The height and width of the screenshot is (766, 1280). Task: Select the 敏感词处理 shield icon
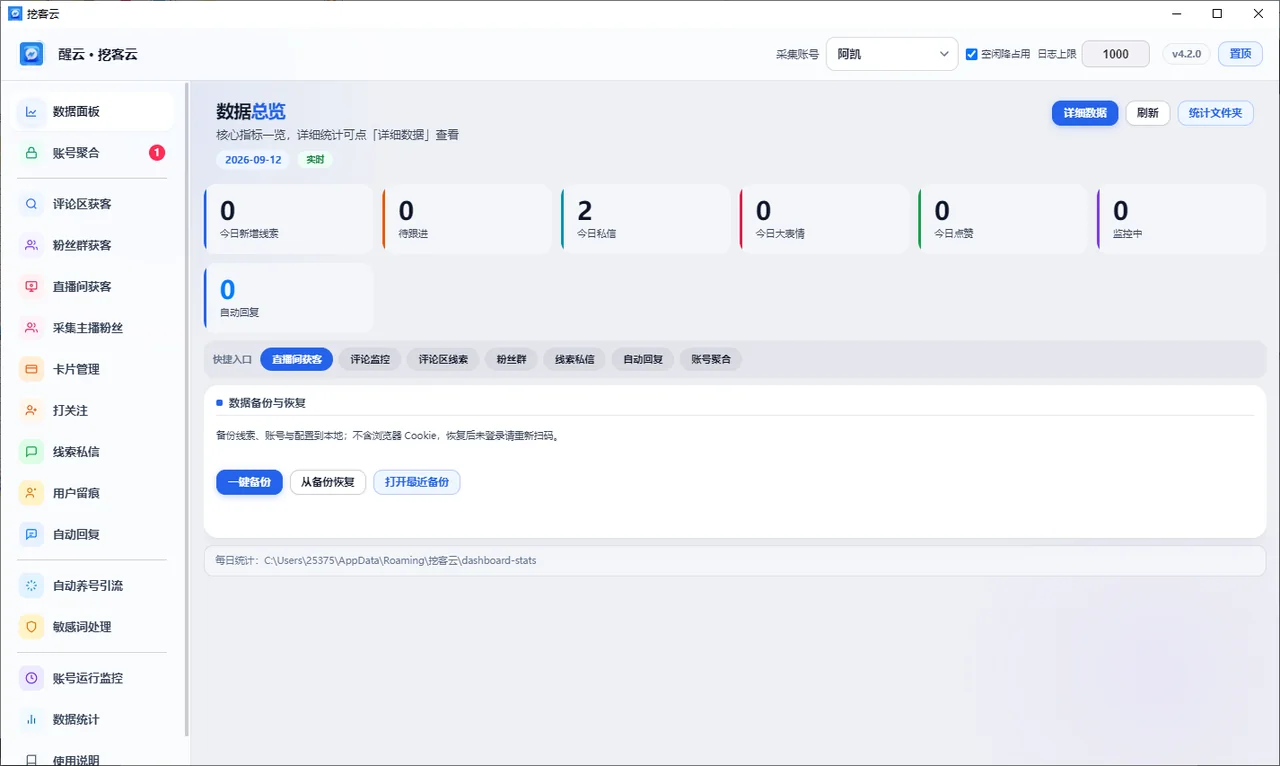tap(32, 627)
